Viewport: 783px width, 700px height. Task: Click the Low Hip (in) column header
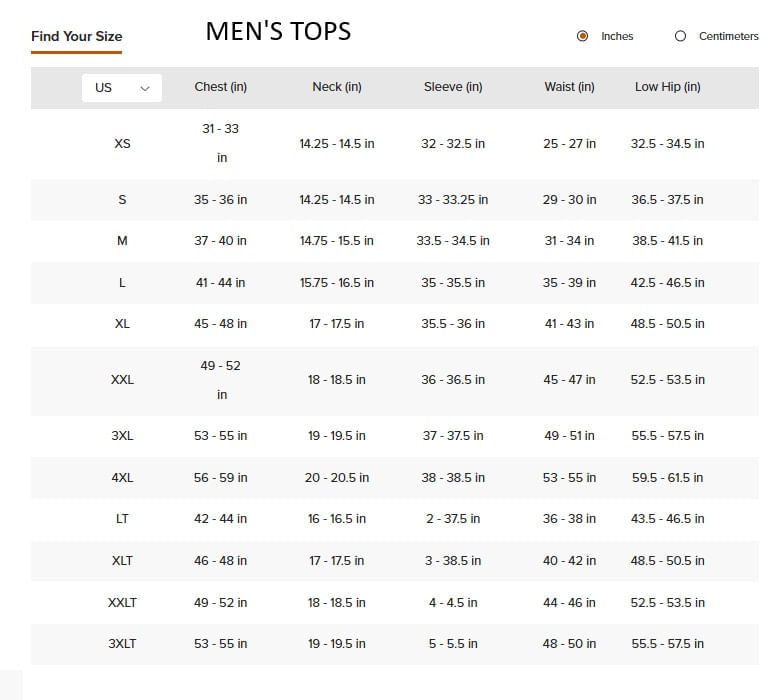tap(667, 87)
